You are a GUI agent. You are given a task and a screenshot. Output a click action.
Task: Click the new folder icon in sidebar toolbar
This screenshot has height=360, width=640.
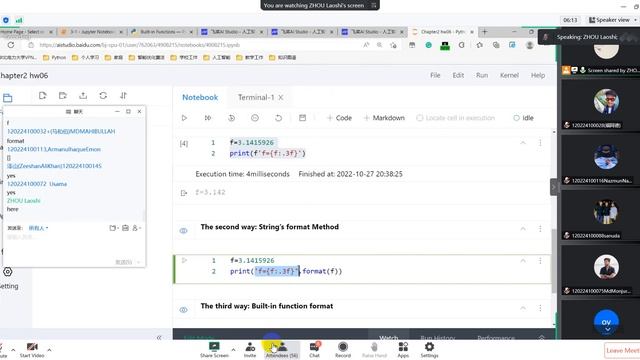[x=62, y=96]
